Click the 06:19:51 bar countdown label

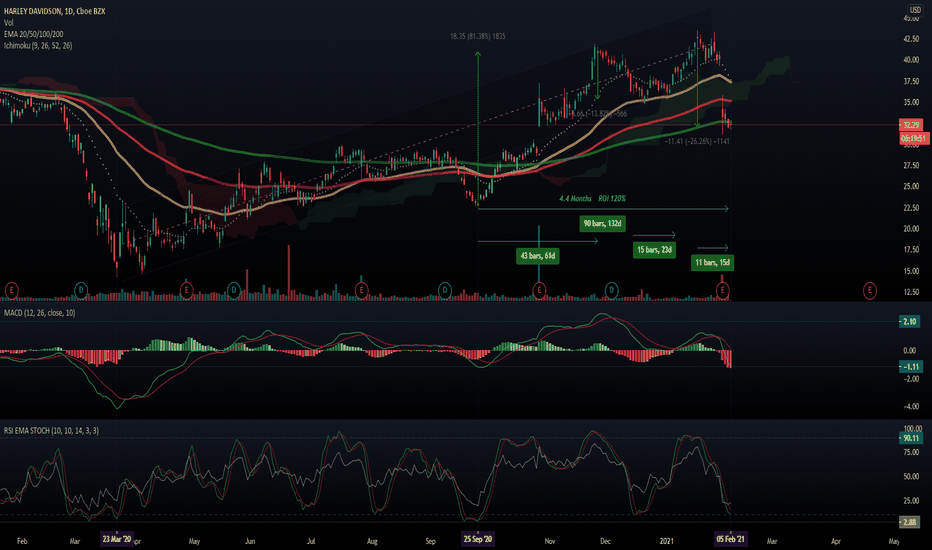(914, 139)
